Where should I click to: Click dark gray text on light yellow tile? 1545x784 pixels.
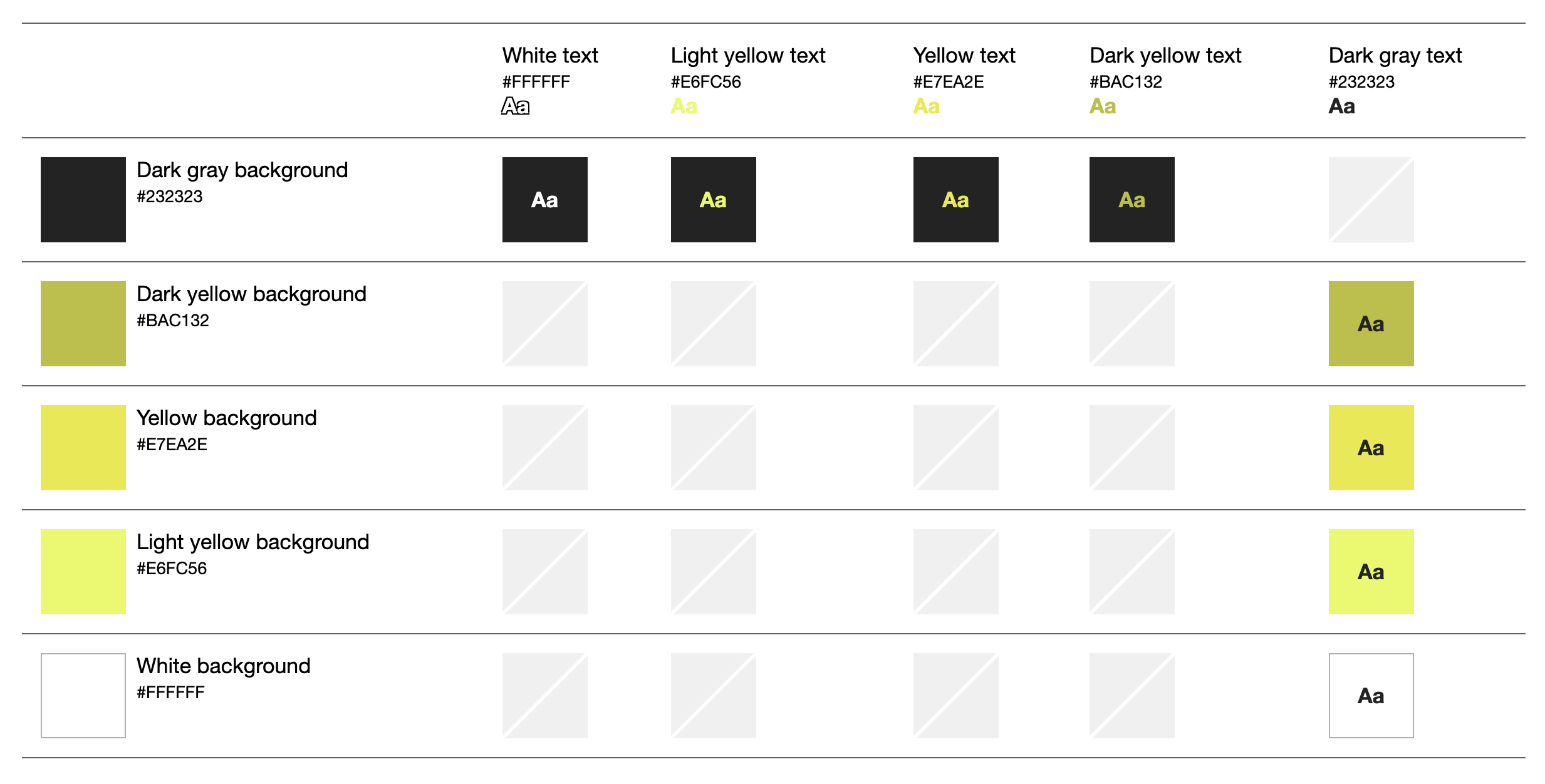click(x=1371, y=572)
